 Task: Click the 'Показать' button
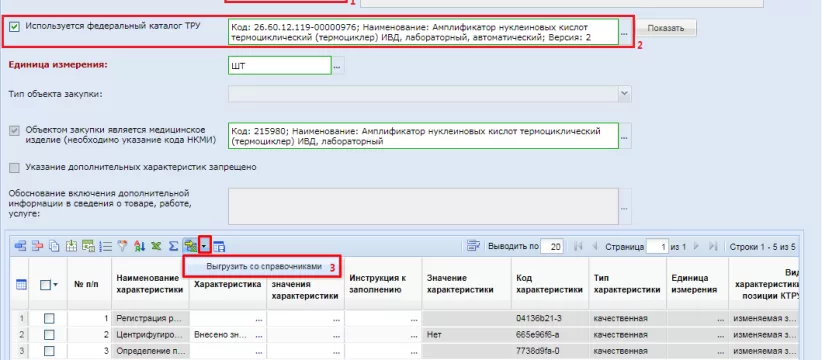click(666, 28)
